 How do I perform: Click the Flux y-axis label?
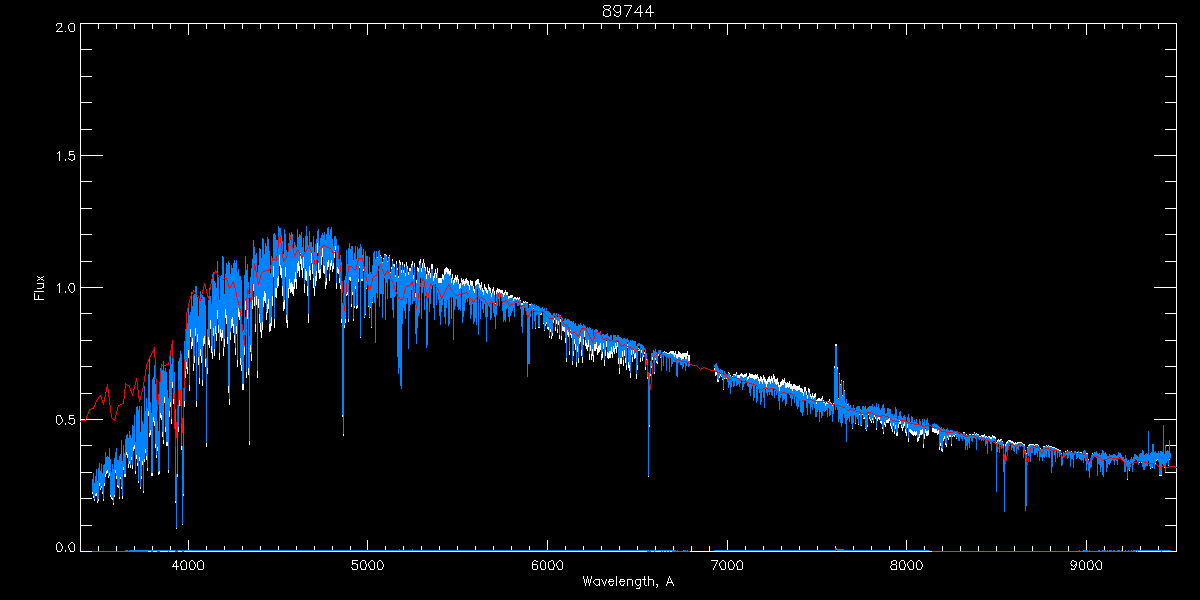[40, 288]
